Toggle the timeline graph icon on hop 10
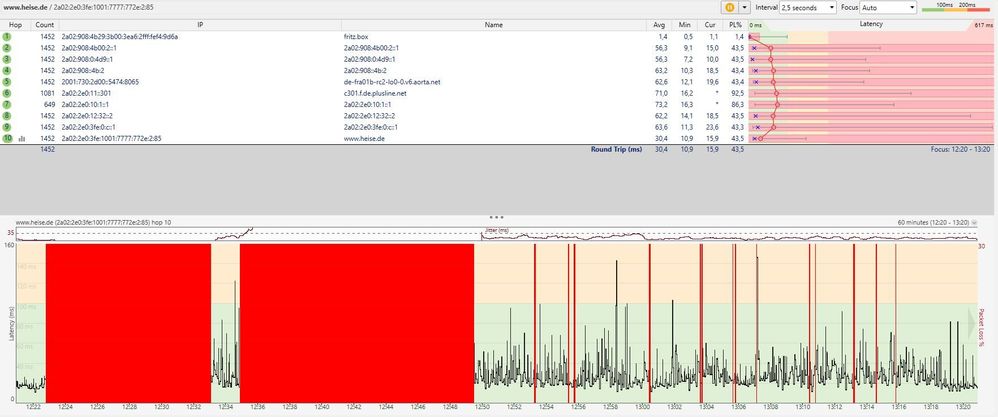Image resolution: width=998 pixels, height=417 pixels. [x=22, y=138]
